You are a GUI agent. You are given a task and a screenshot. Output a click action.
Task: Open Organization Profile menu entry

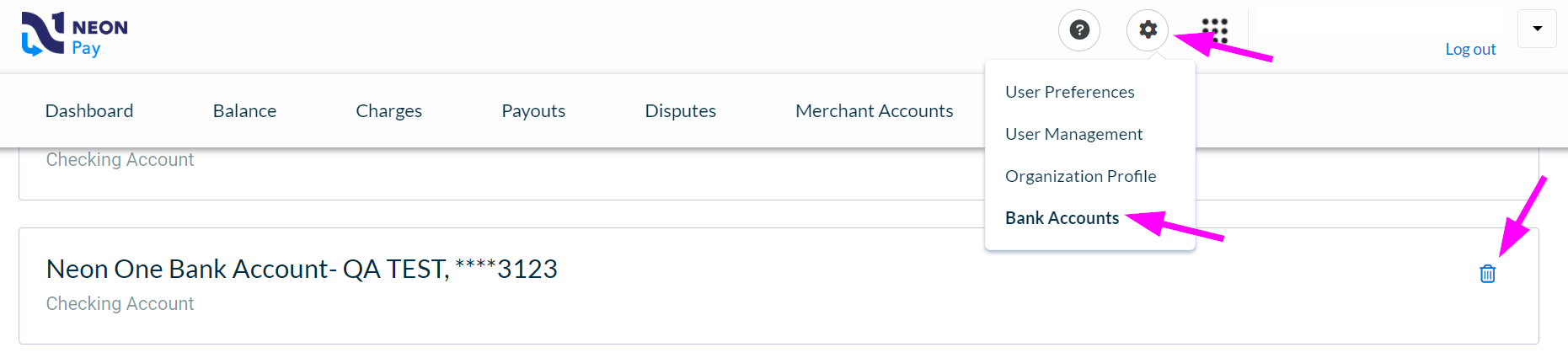click(1080, 176)
